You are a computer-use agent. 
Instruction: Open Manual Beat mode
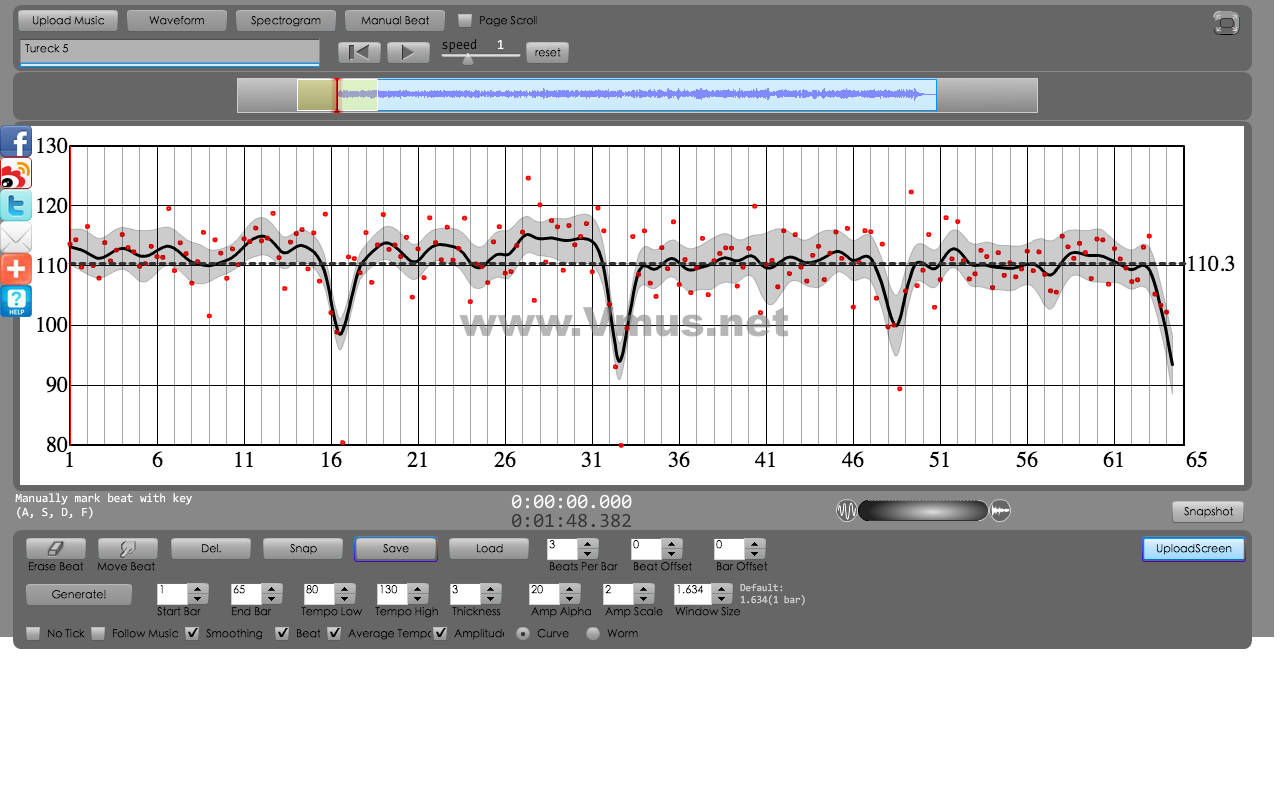point(395,20)
